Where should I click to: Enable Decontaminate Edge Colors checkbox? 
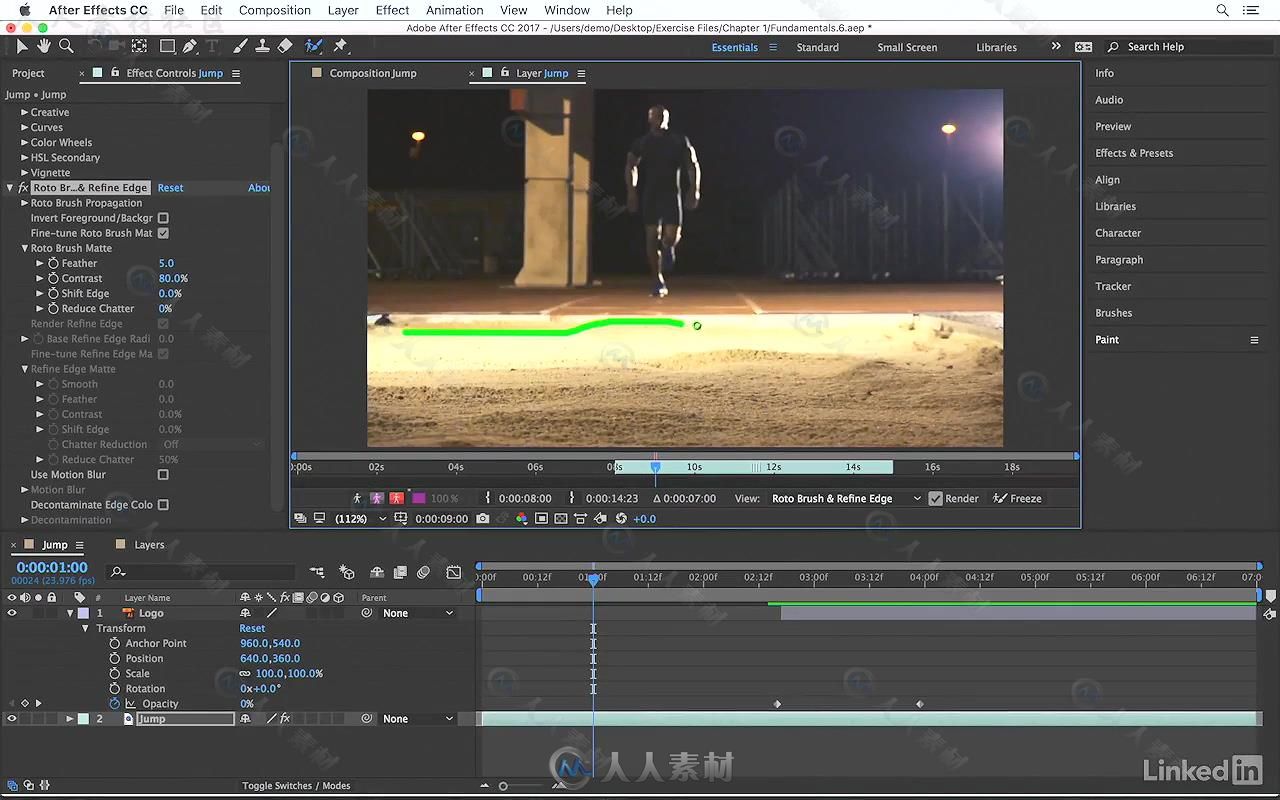(x=163, y=505)
